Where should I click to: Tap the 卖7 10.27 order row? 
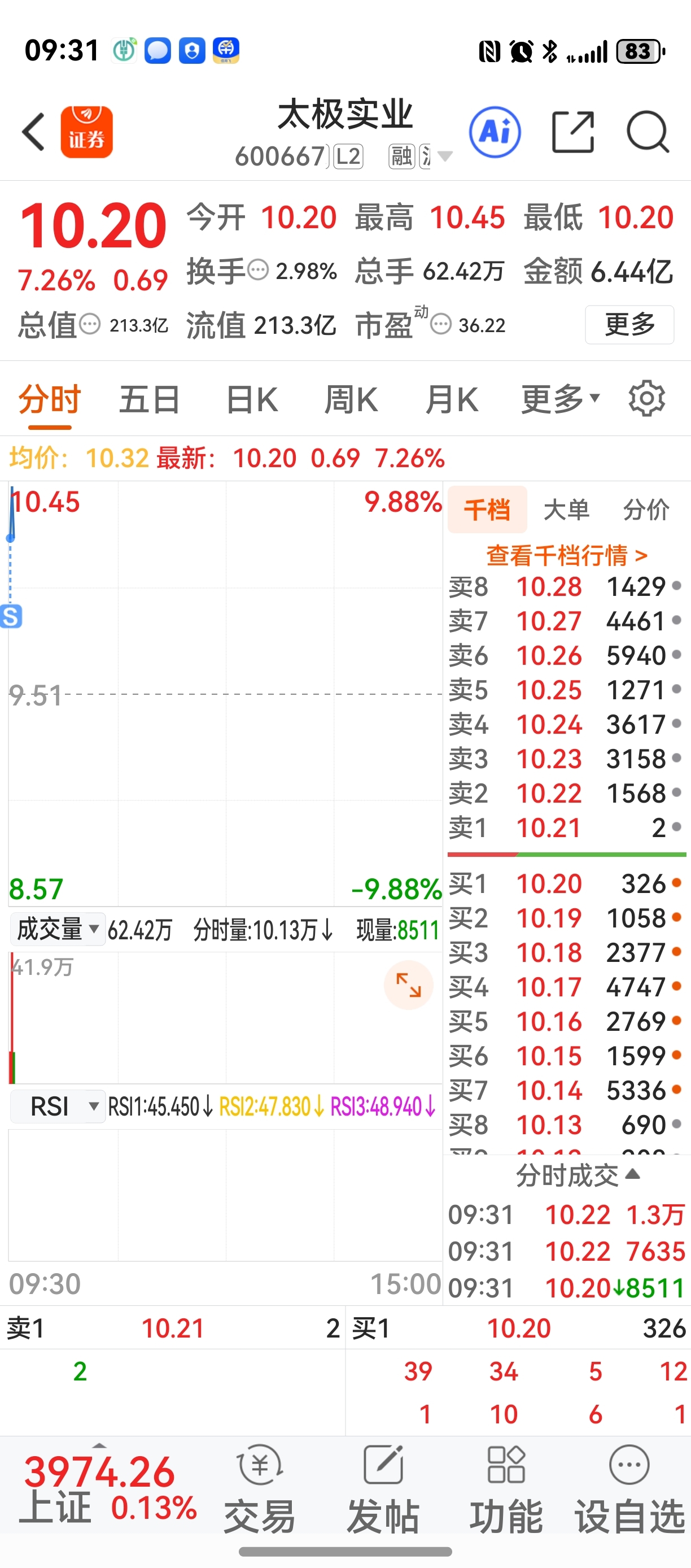[x=566, y=621]
